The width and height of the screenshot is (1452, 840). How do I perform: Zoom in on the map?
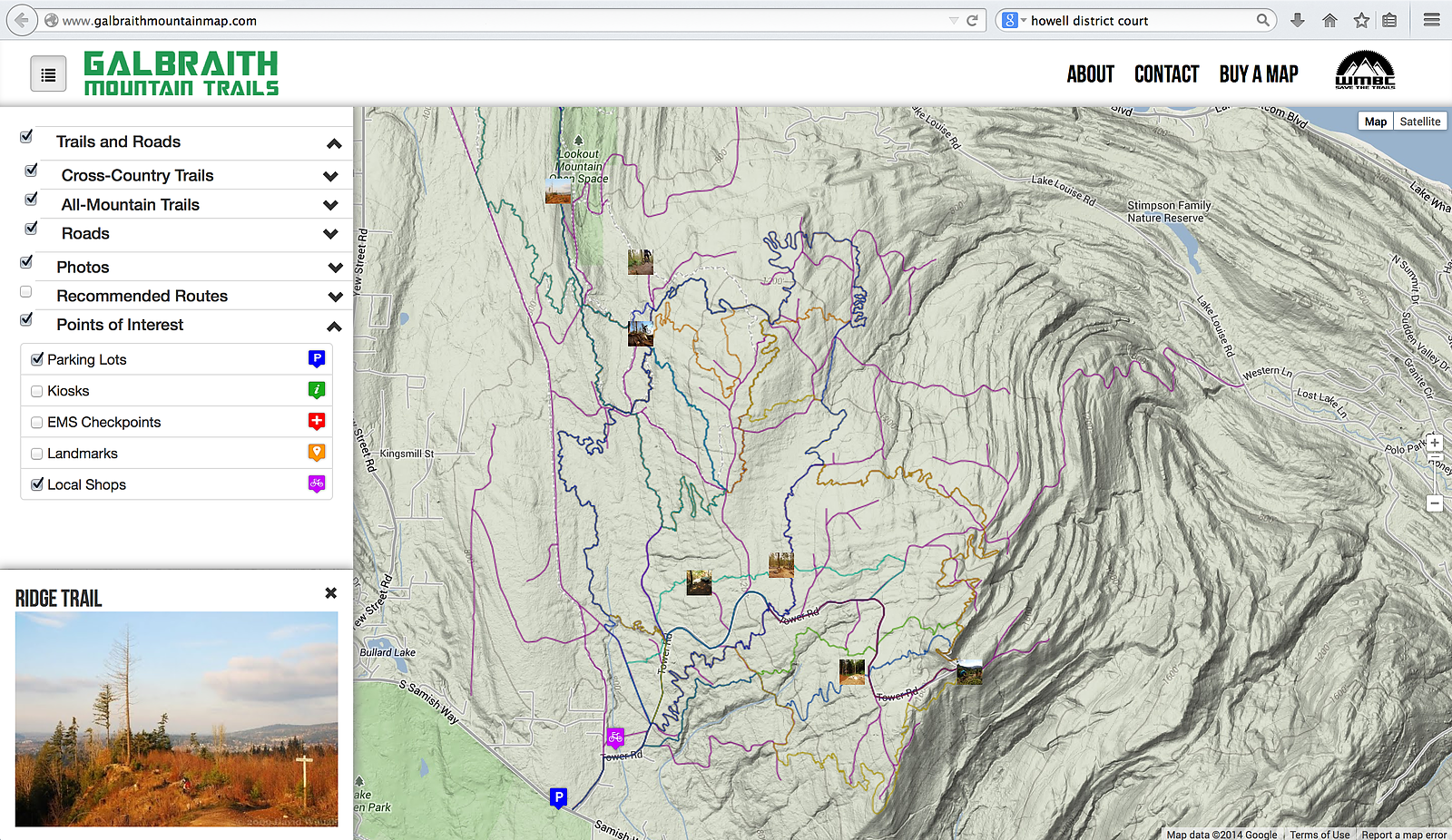[x=1435, y=444]
